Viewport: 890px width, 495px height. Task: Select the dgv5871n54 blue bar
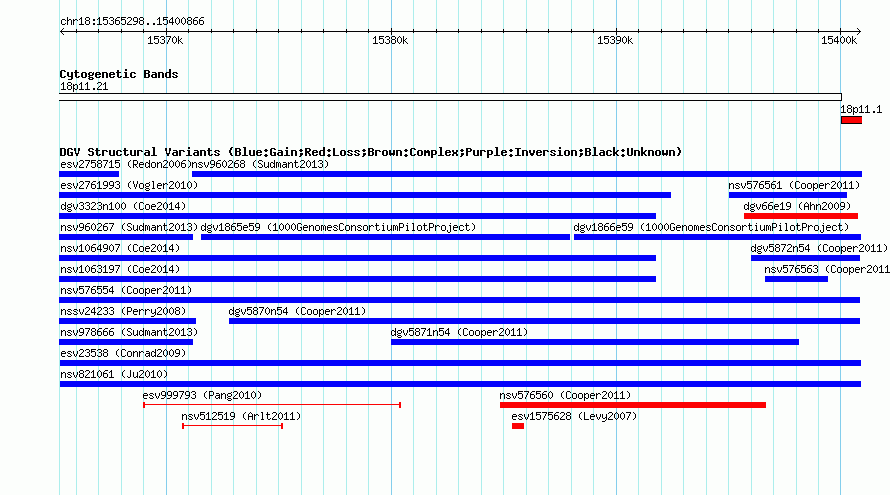click(x=595, y=342)
